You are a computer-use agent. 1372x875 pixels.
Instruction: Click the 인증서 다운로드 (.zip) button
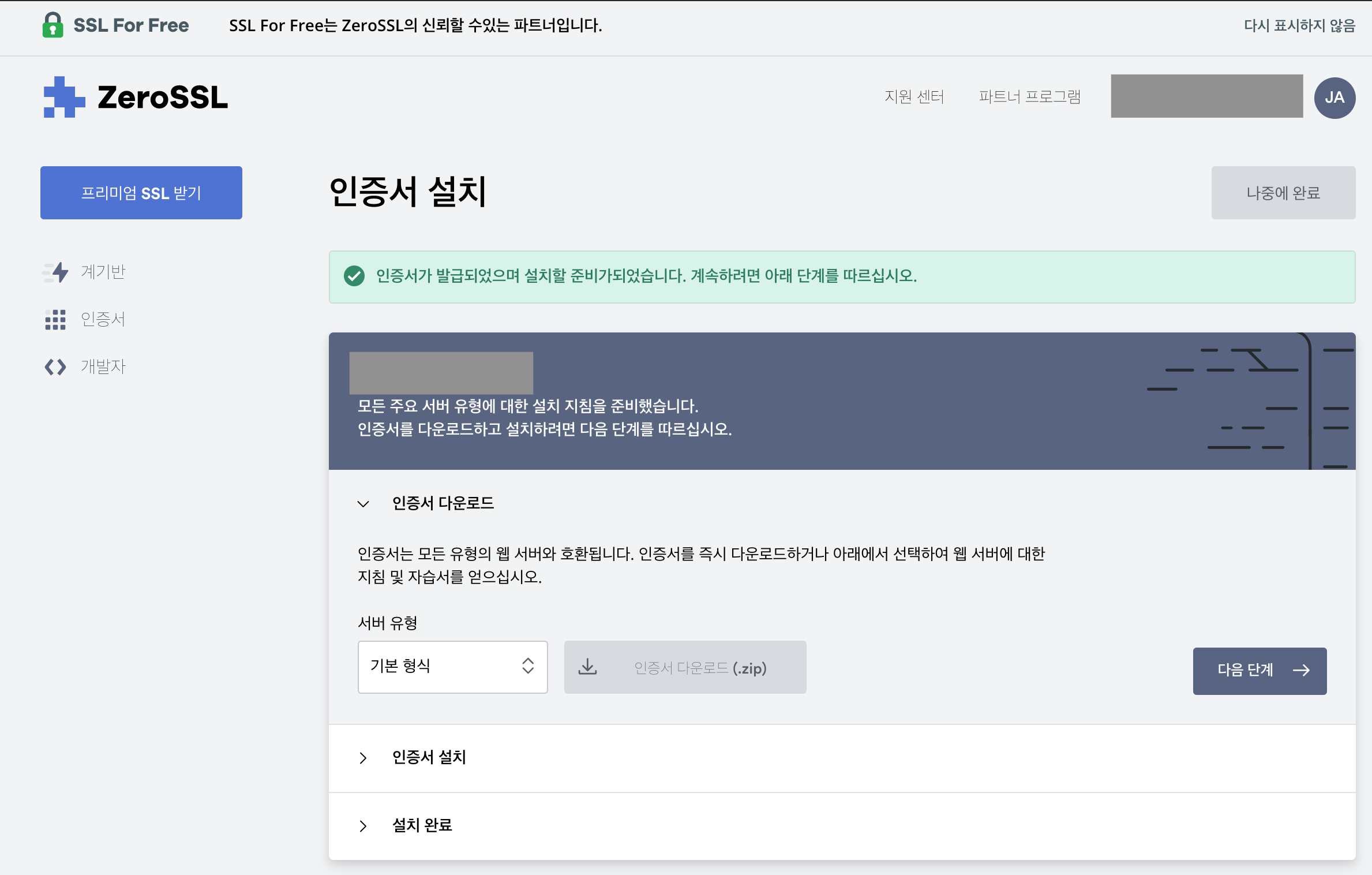pyautogui.click(x=699, y=668)
